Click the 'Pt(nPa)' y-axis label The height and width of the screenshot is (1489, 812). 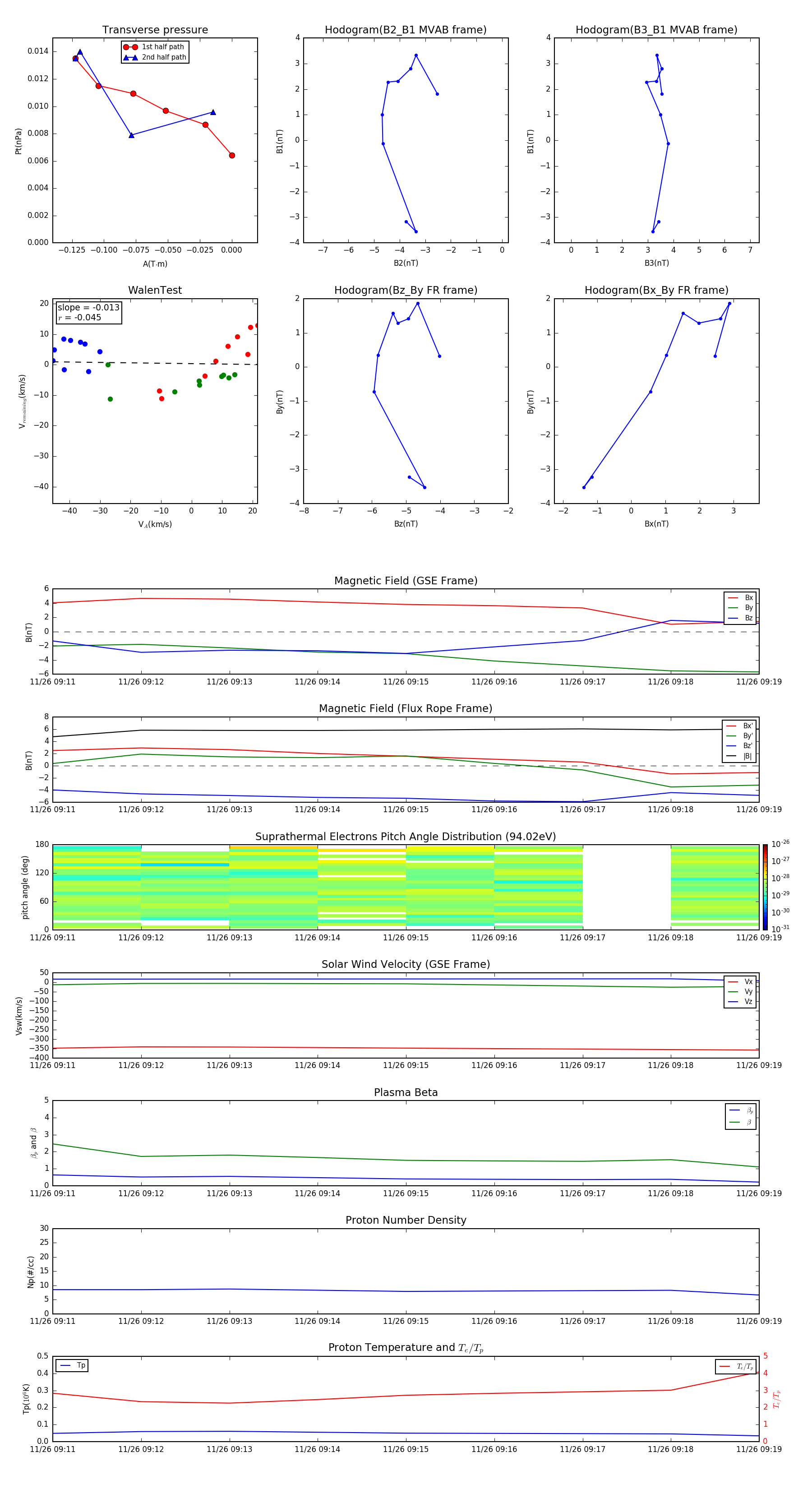click(x=18, y=141)
